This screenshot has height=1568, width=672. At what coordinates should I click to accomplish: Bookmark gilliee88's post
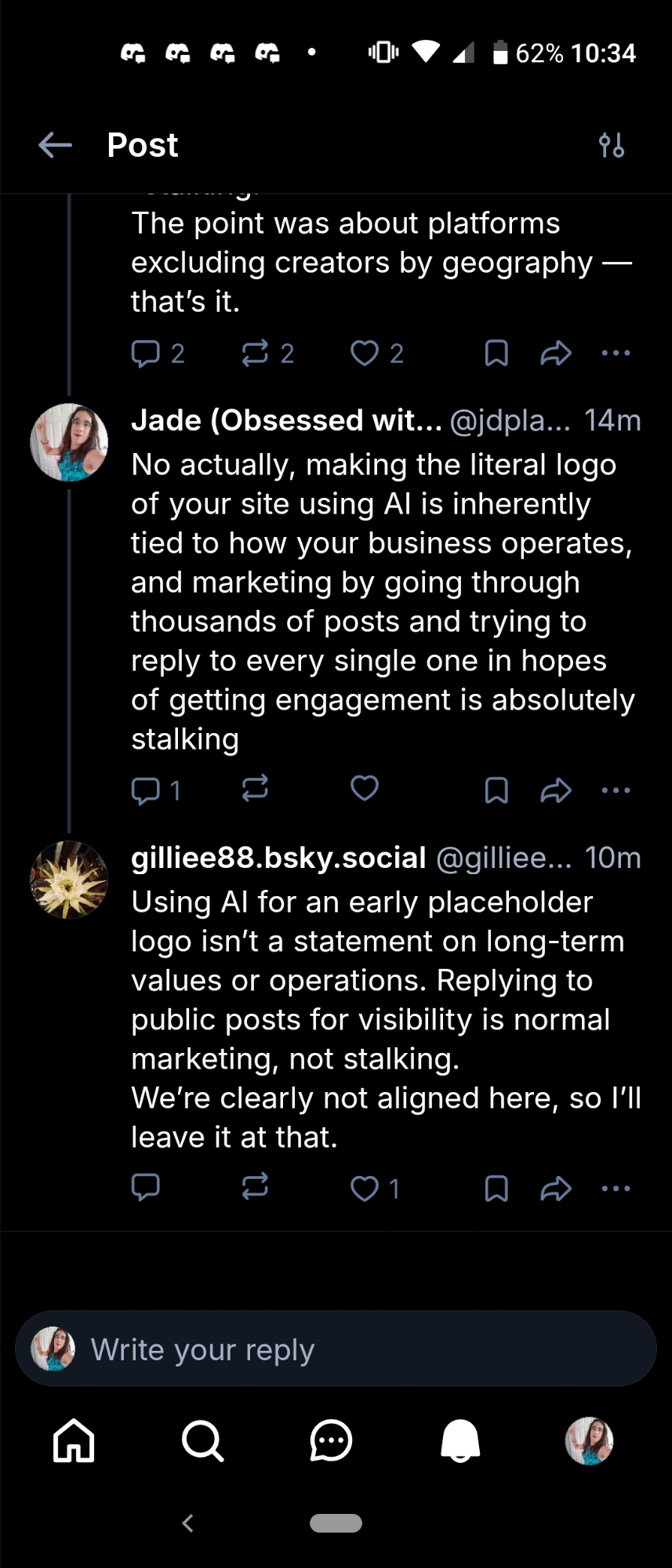(496, 1188)
